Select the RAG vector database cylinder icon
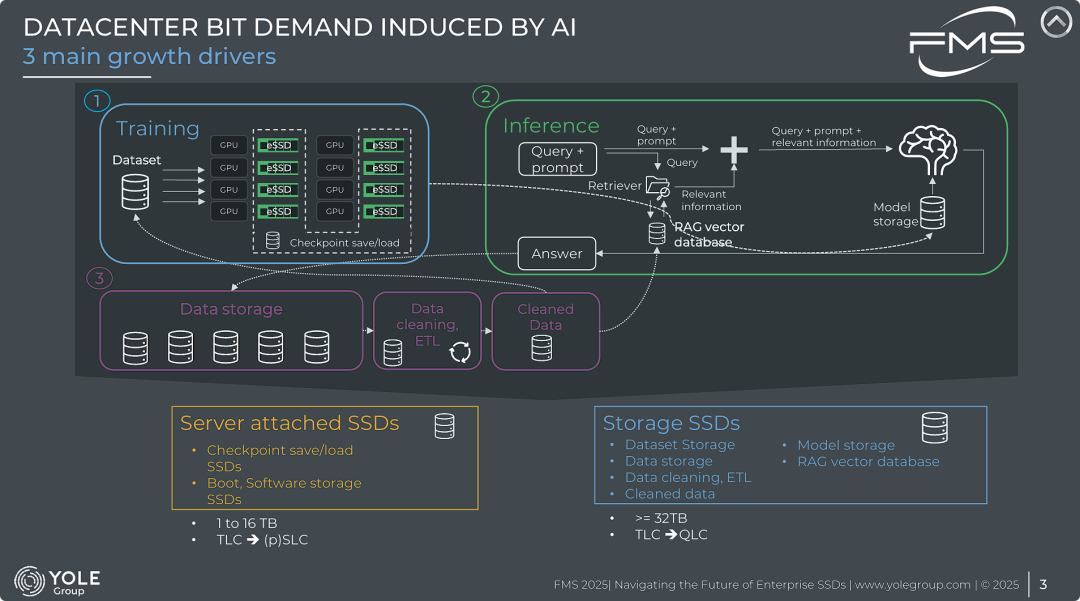 657,233
